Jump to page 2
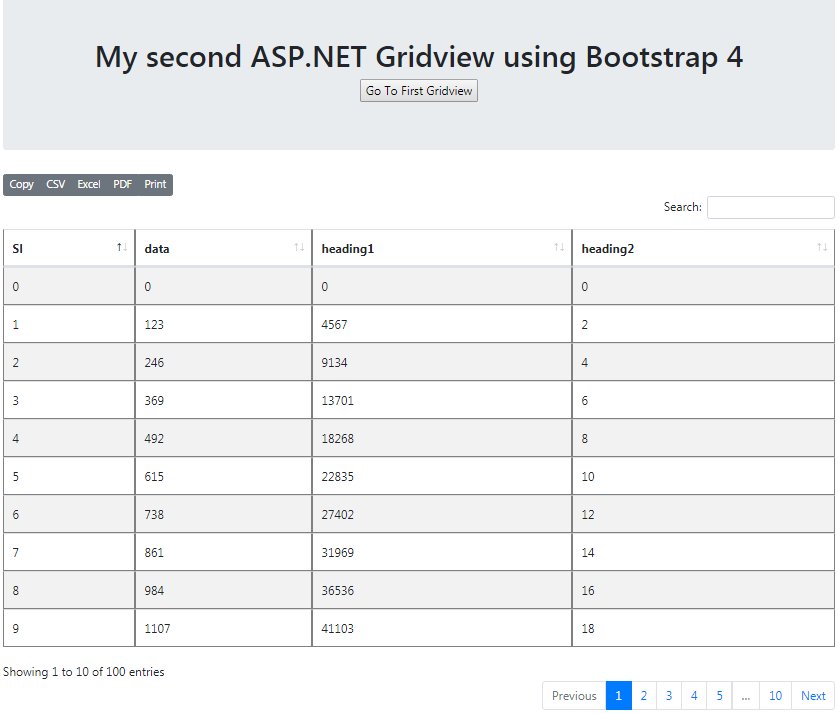 (644, 696)
